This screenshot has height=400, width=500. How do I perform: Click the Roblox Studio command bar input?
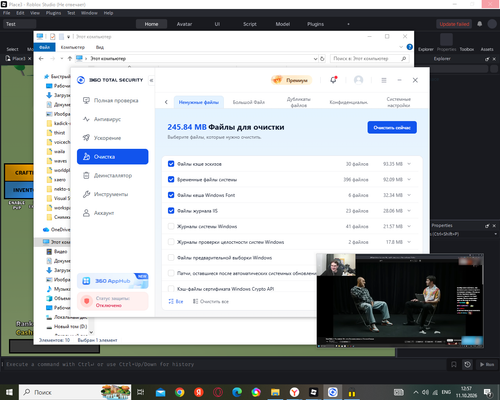click(x=223, y=364)
